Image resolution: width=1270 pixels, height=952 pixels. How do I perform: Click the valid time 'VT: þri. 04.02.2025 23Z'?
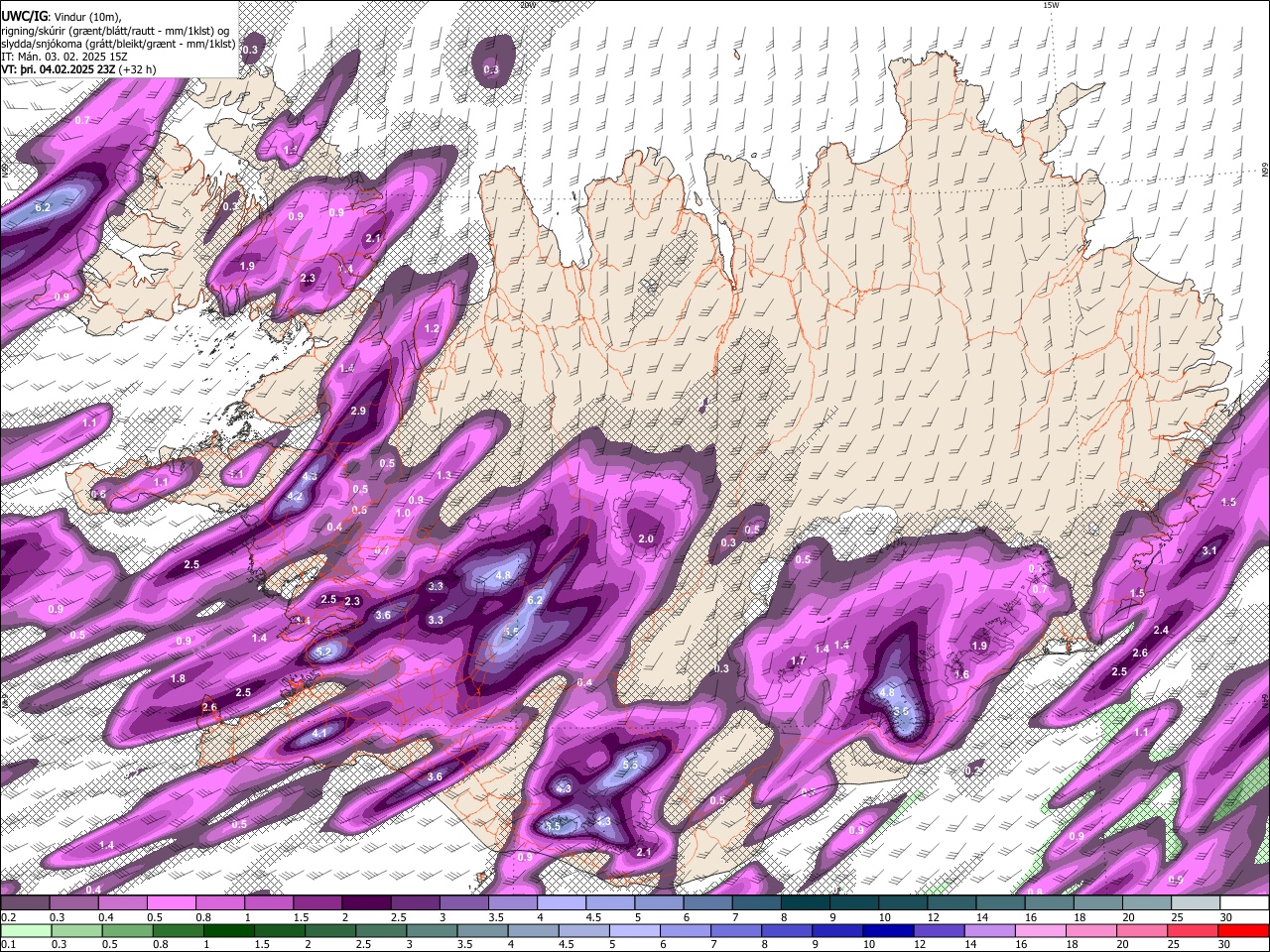59,70
